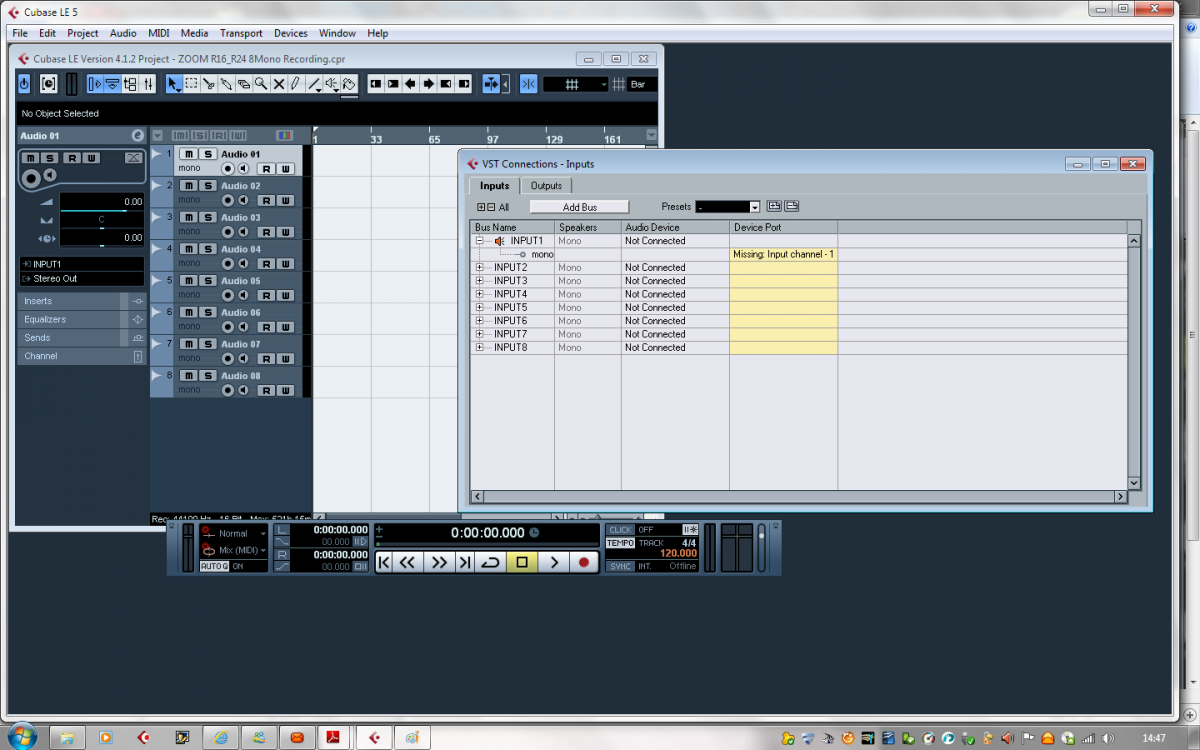Viewport: 1200px width, 750px height.
Task: Expand the INPUT2 bus
Action: point(480,268)
